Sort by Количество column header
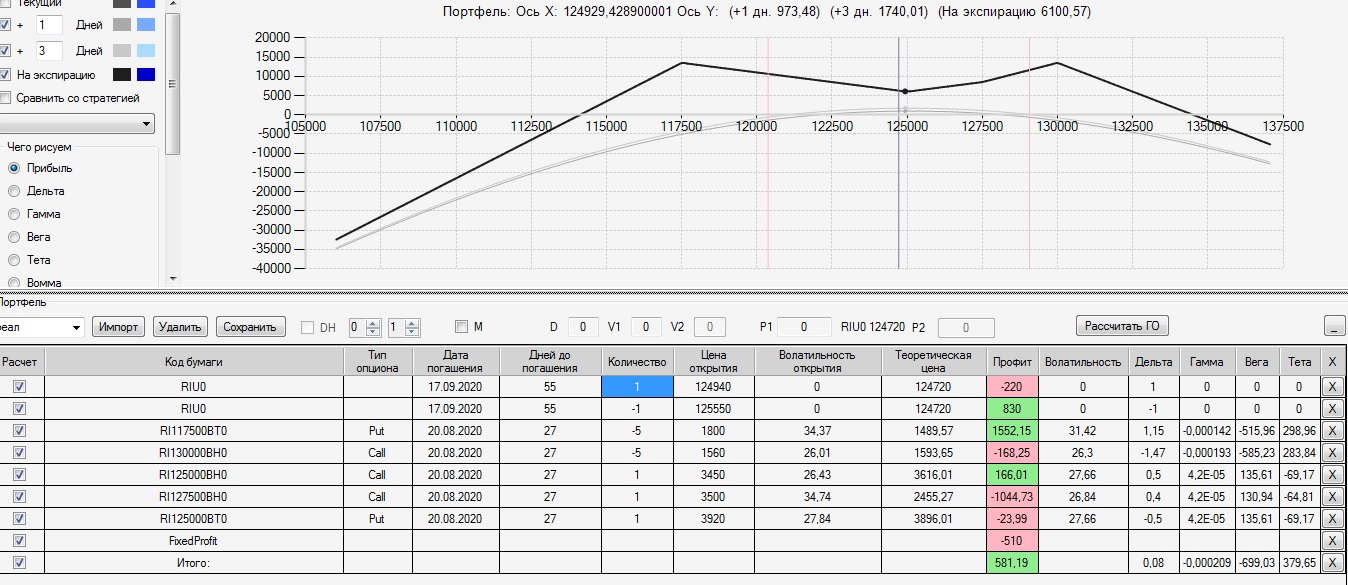 (636, 361)
